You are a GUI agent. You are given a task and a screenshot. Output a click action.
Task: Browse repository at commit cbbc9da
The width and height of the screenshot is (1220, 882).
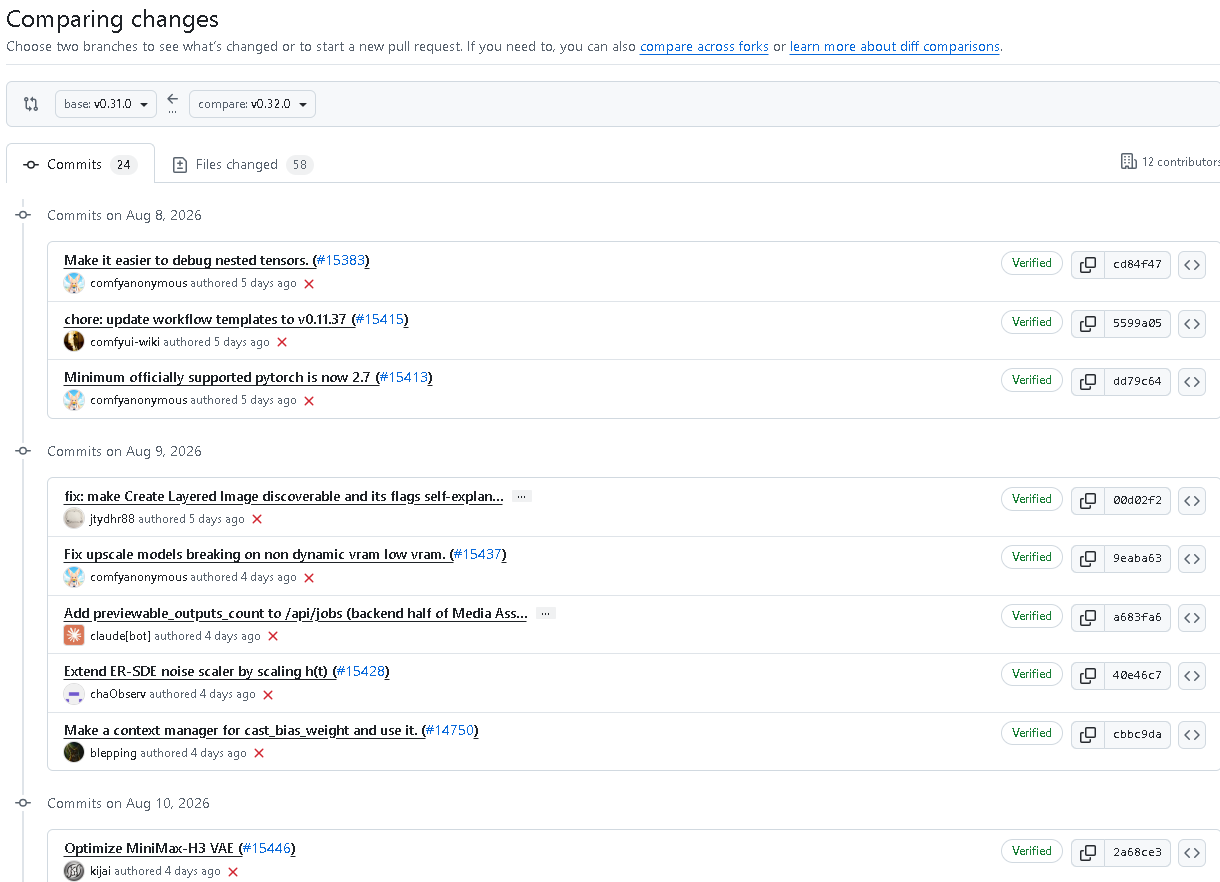point(1192,735)
